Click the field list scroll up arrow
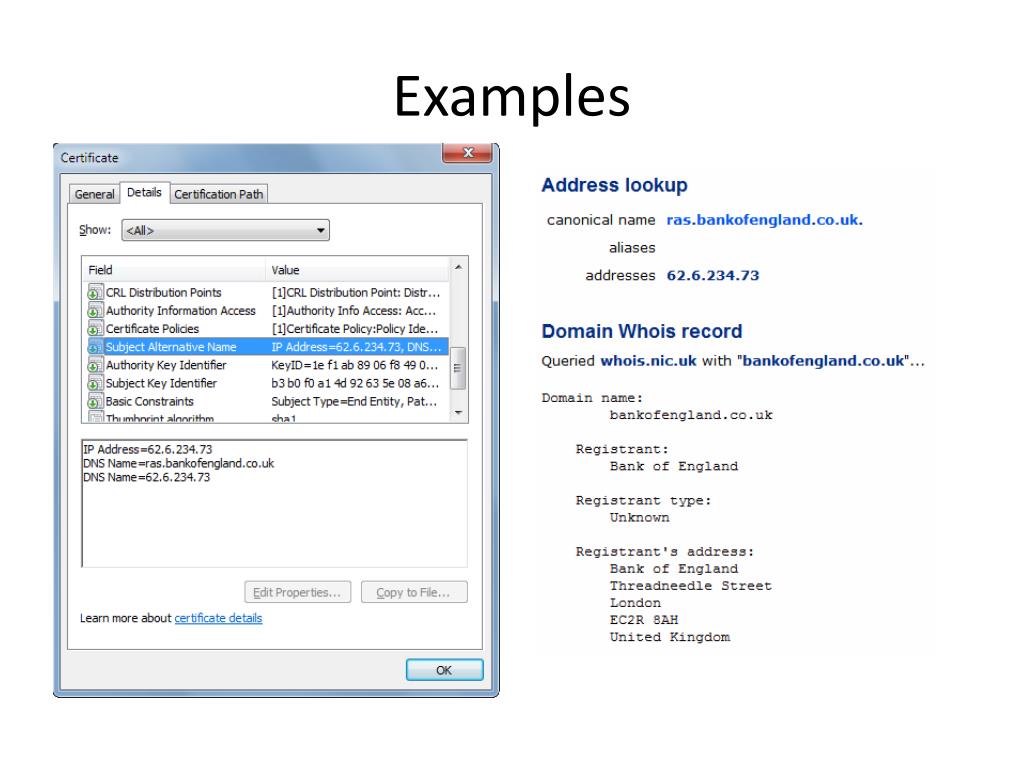 click(458, 267)
